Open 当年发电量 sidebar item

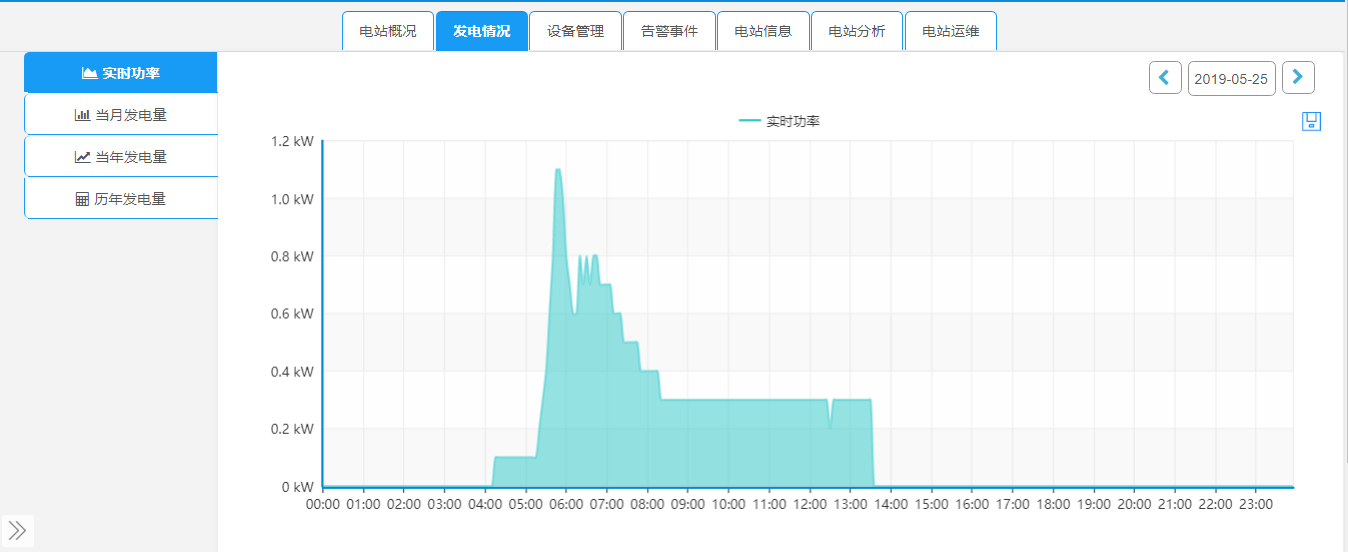click(121, 157)
